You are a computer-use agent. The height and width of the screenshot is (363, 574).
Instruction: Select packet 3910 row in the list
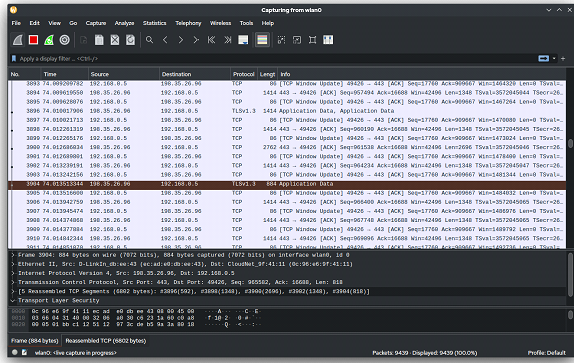287,238
